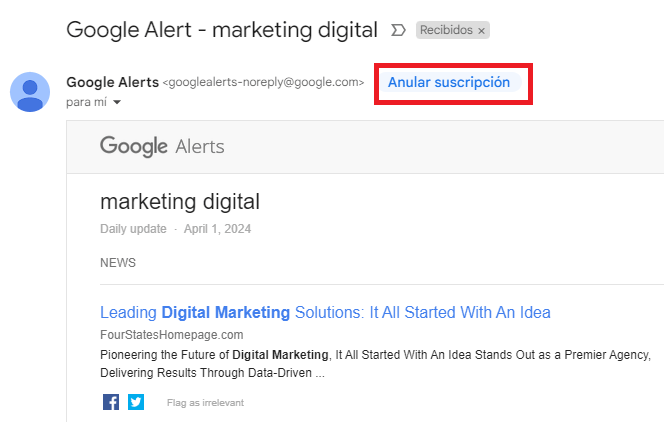Click the 'Daily update' text
The width and height of the screenshot is (664, 422).
click(134, 229)
